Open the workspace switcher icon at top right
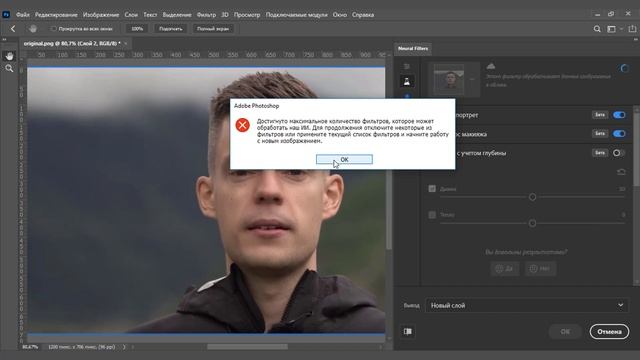This screenshot has width=640, height=360. pos(611,29)
